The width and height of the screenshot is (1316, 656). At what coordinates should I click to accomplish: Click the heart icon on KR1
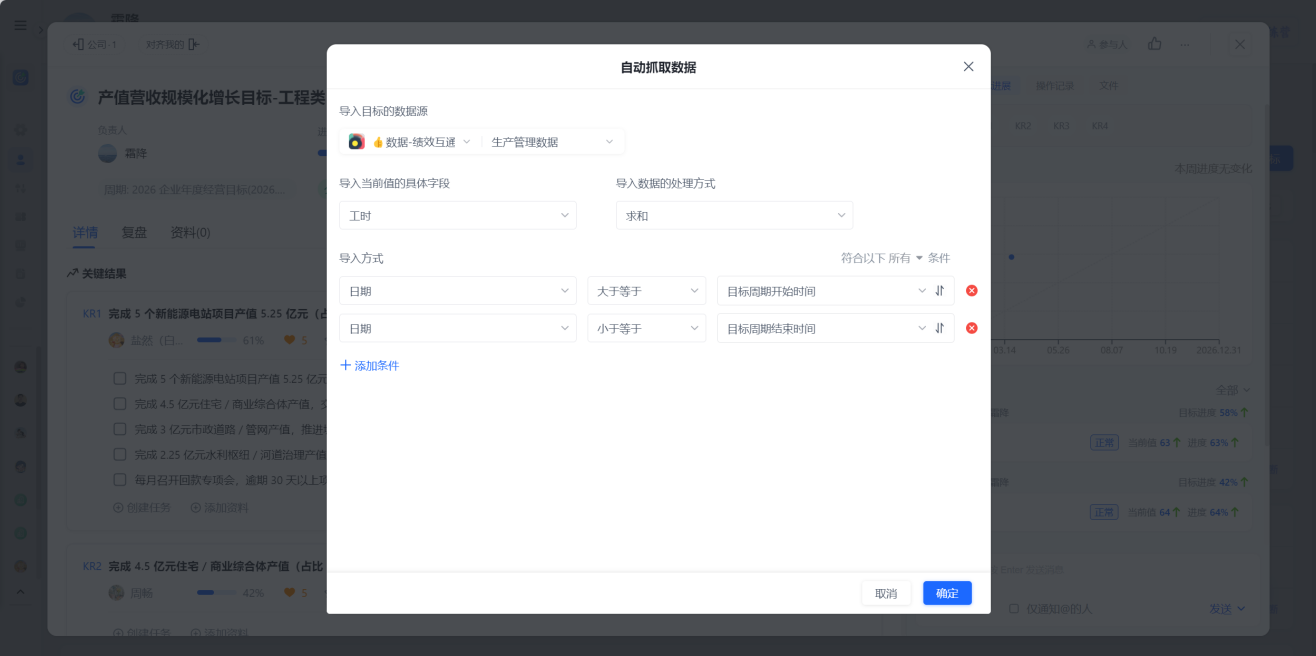click(x=290, y=340)
